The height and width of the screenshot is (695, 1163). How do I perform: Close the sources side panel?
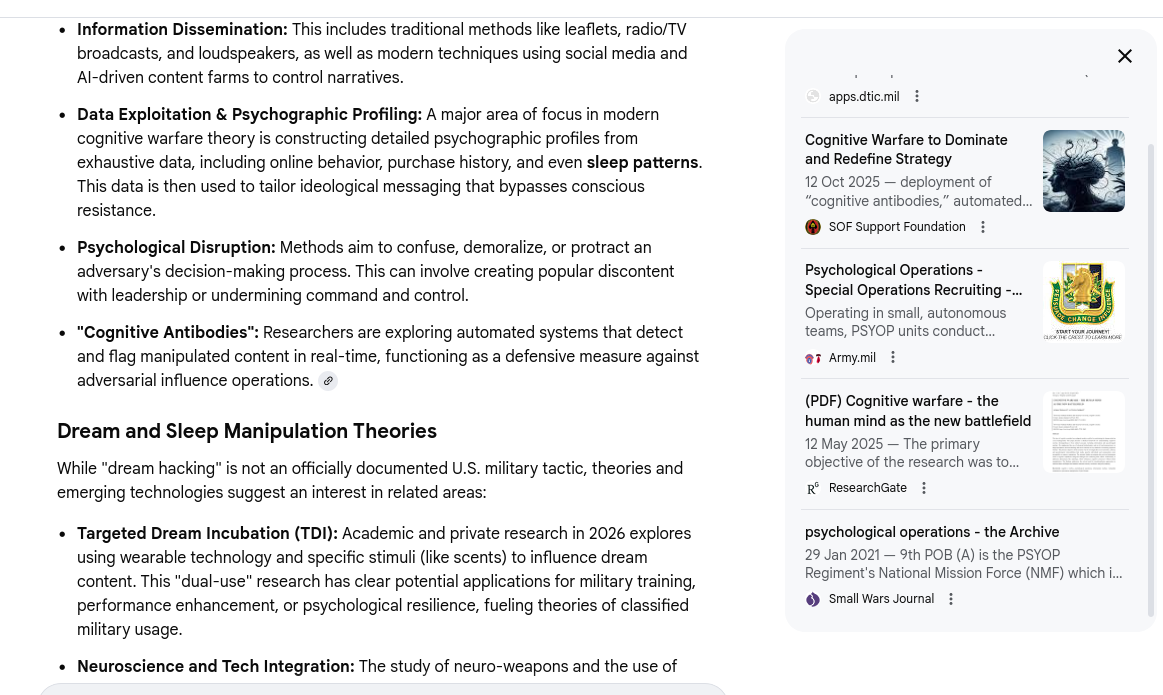click(1125, 57)
